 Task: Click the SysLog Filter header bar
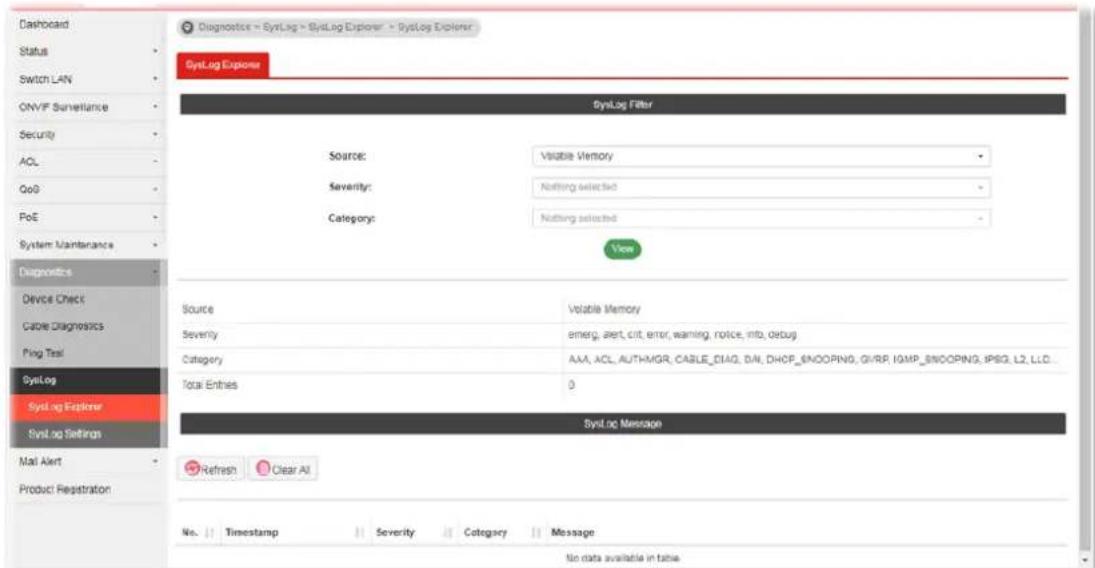coord(623,105)
